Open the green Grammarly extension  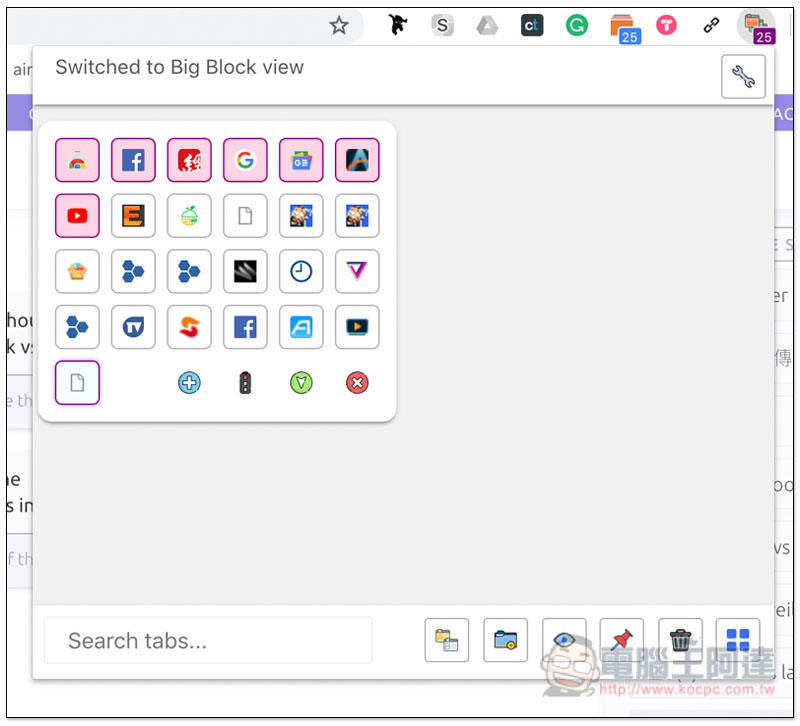click(577, 24)
